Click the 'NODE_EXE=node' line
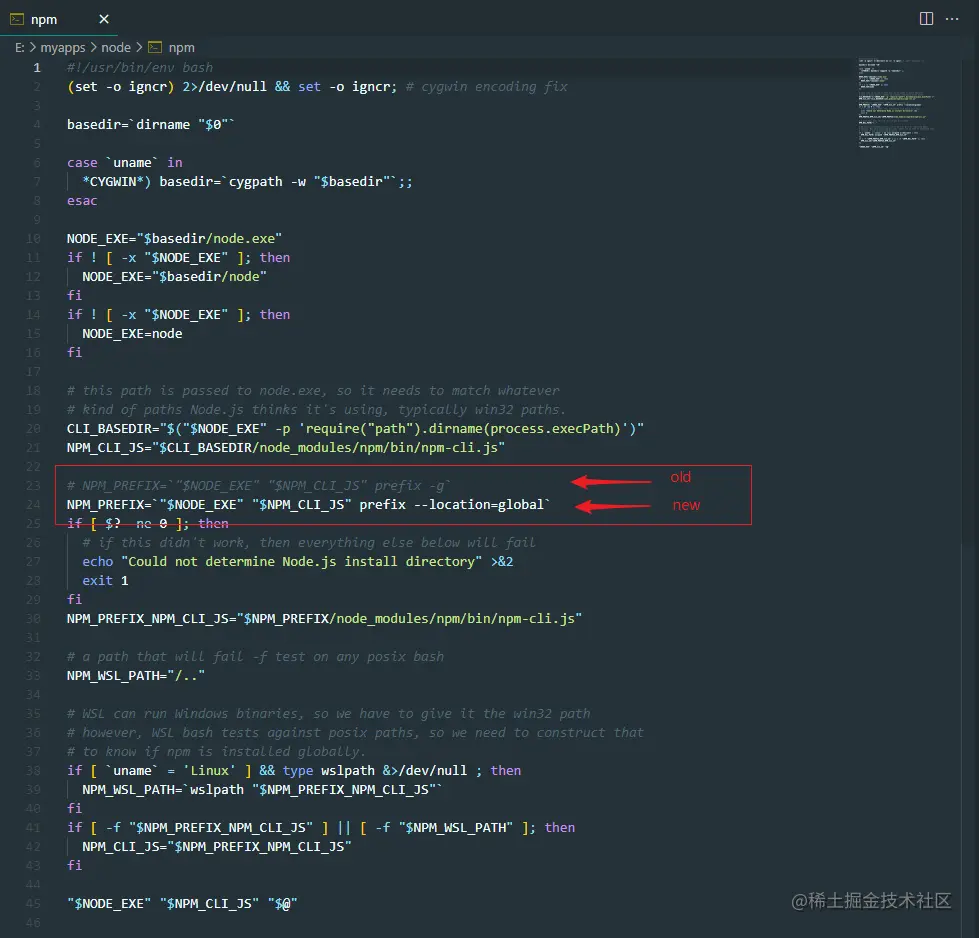This screenshot has width=979, height=938. (132, 334)
